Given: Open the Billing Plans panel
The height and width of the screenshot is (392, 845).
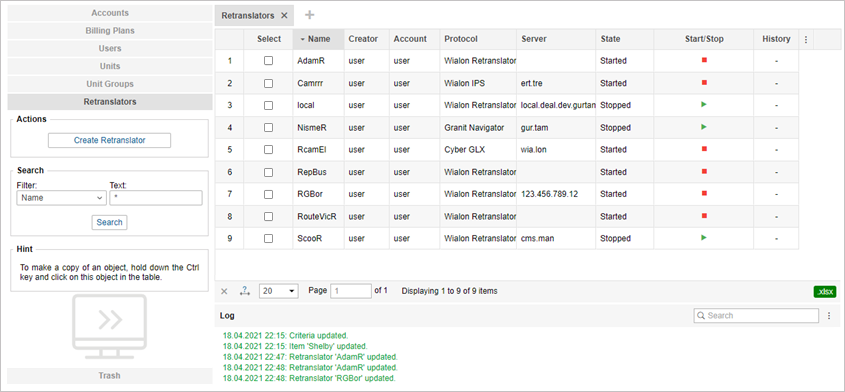Looking at the screenshot, I should pyautogui.click(x=110, y=31).
